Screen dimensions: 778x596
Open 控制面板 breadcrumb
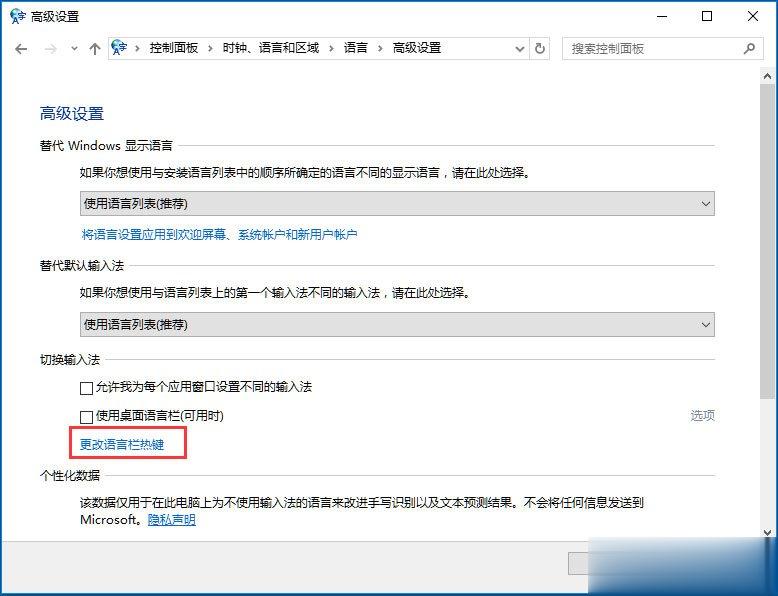point(174,48)
